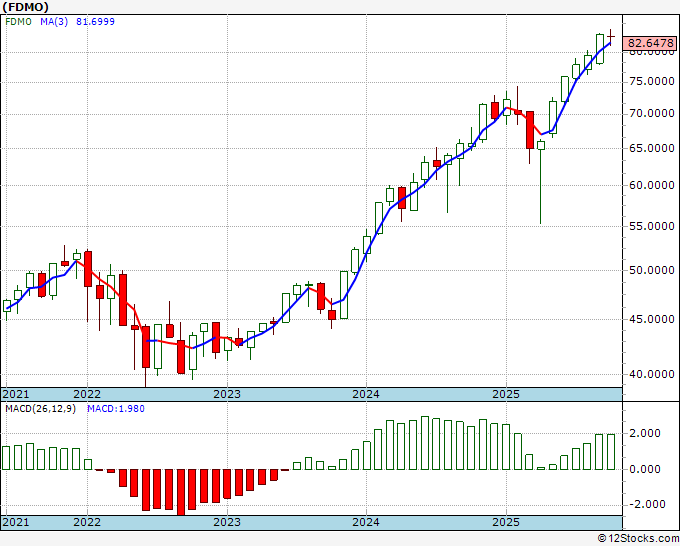The width and height of the screenshot is (680, 546).
Task: Click the 60.0000 price axis label
Action: point(651,186)
